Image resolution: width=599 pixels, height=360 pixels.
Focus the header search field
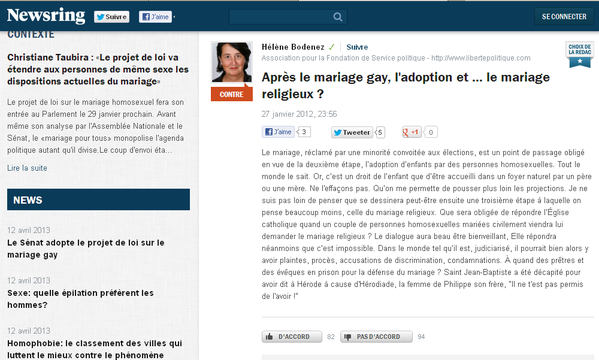click(288, 17)
